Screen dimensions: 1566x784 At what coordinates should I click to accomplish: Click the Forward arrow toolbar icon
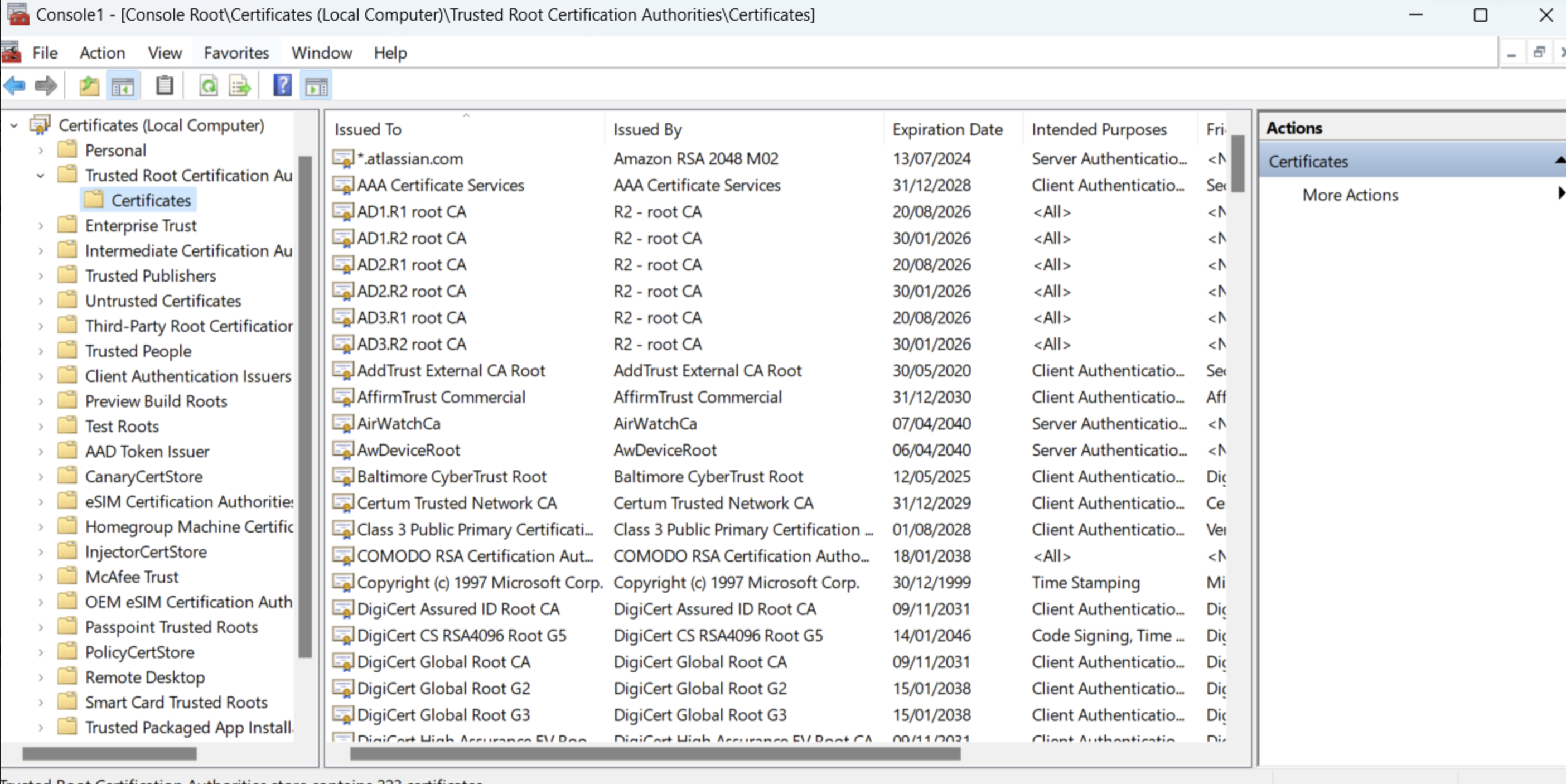[x=46, y=86]
